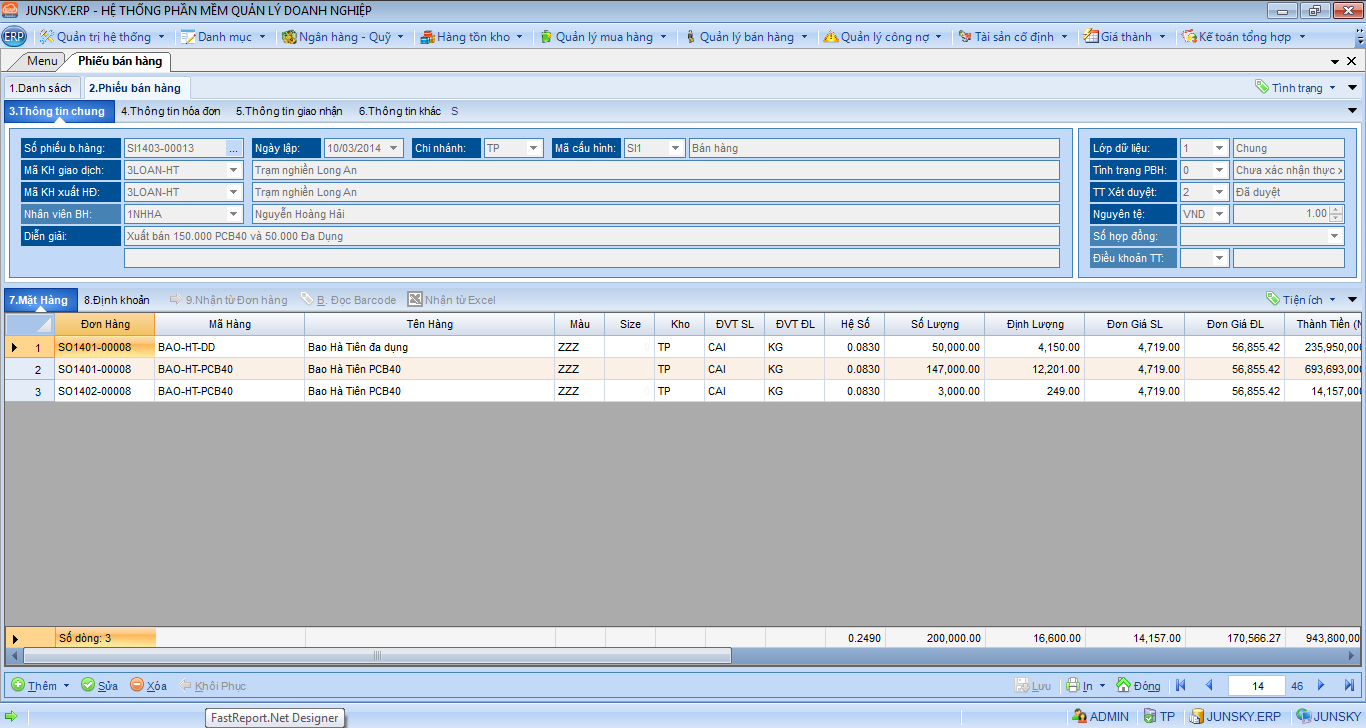Click the Thêm add icon button
1366x728 pixels.
(18, 685)
